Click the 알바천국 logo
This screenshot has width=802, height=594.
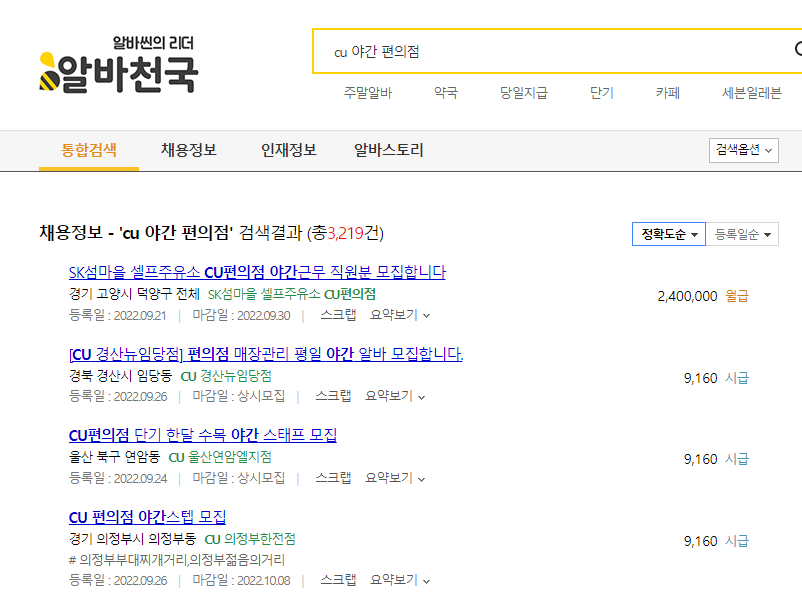pyautogui.click(x=119, y=65)
